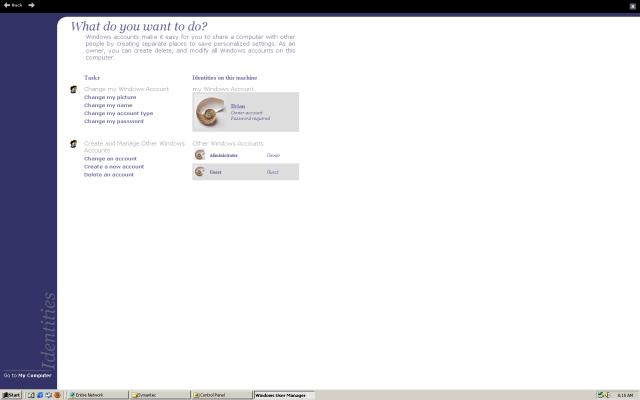The image size is (640, 400).
Task: Click the 'Guest' type label in Guest row
Action: click(273, 172)
